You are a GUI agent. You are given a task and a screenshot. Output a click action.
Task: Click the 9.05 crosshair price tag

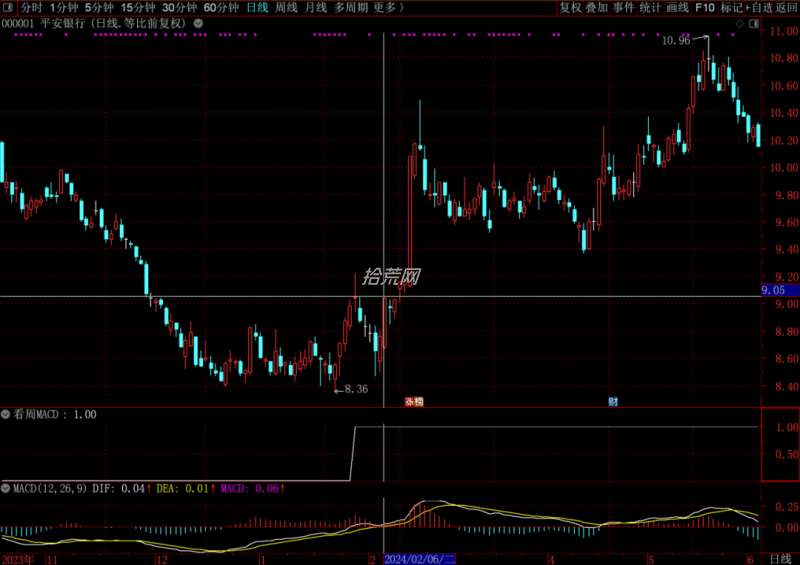pyautogui.click(x=779, y=290)
